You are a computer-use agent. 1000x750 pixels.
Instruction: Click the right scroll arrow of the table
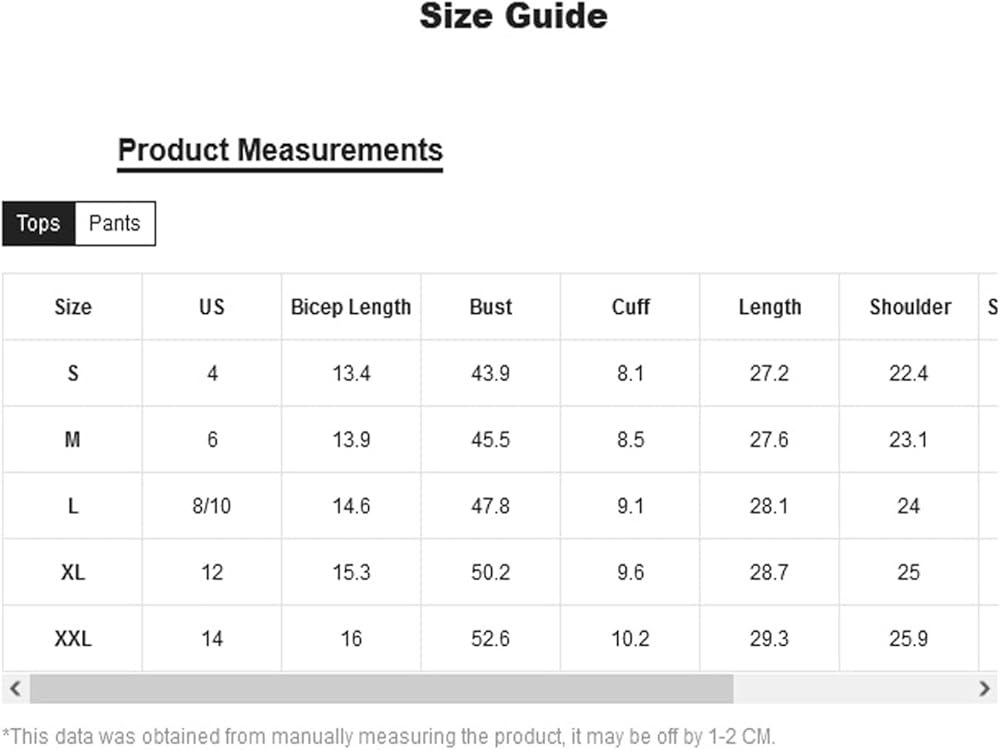[986, 688]
